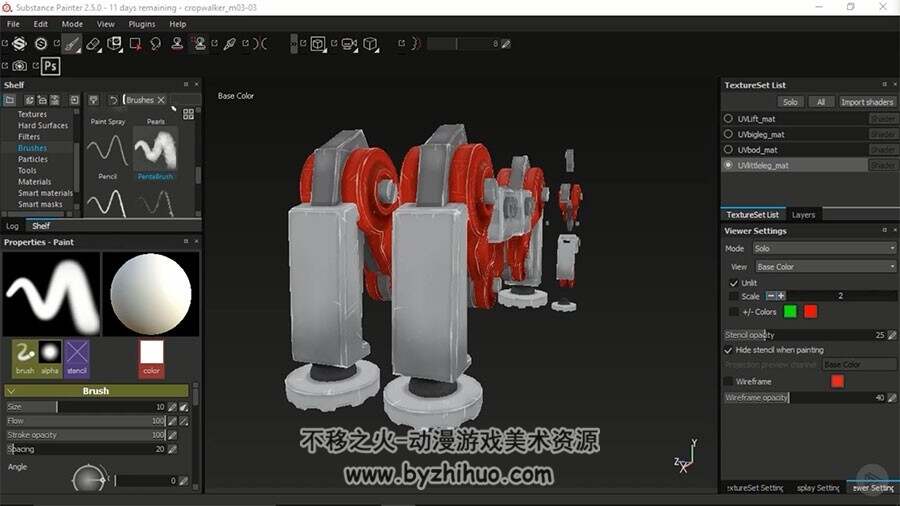
Task: Select Smart materials in Shelf list
Action: coord(45,193)
